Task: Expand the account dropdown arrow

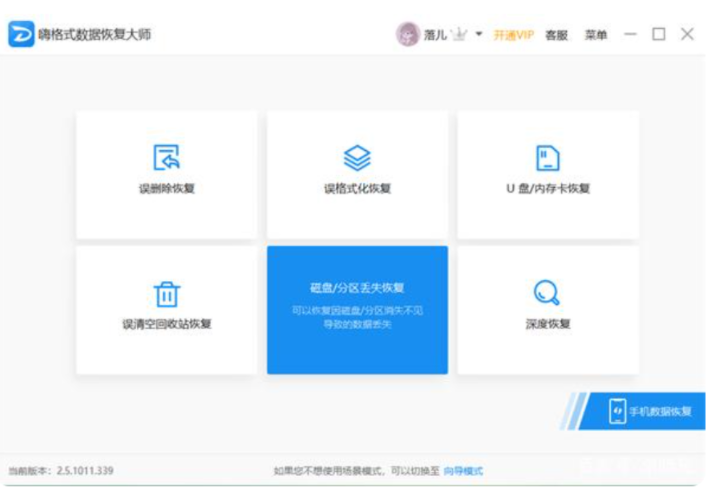Action: tap(479, 34)
